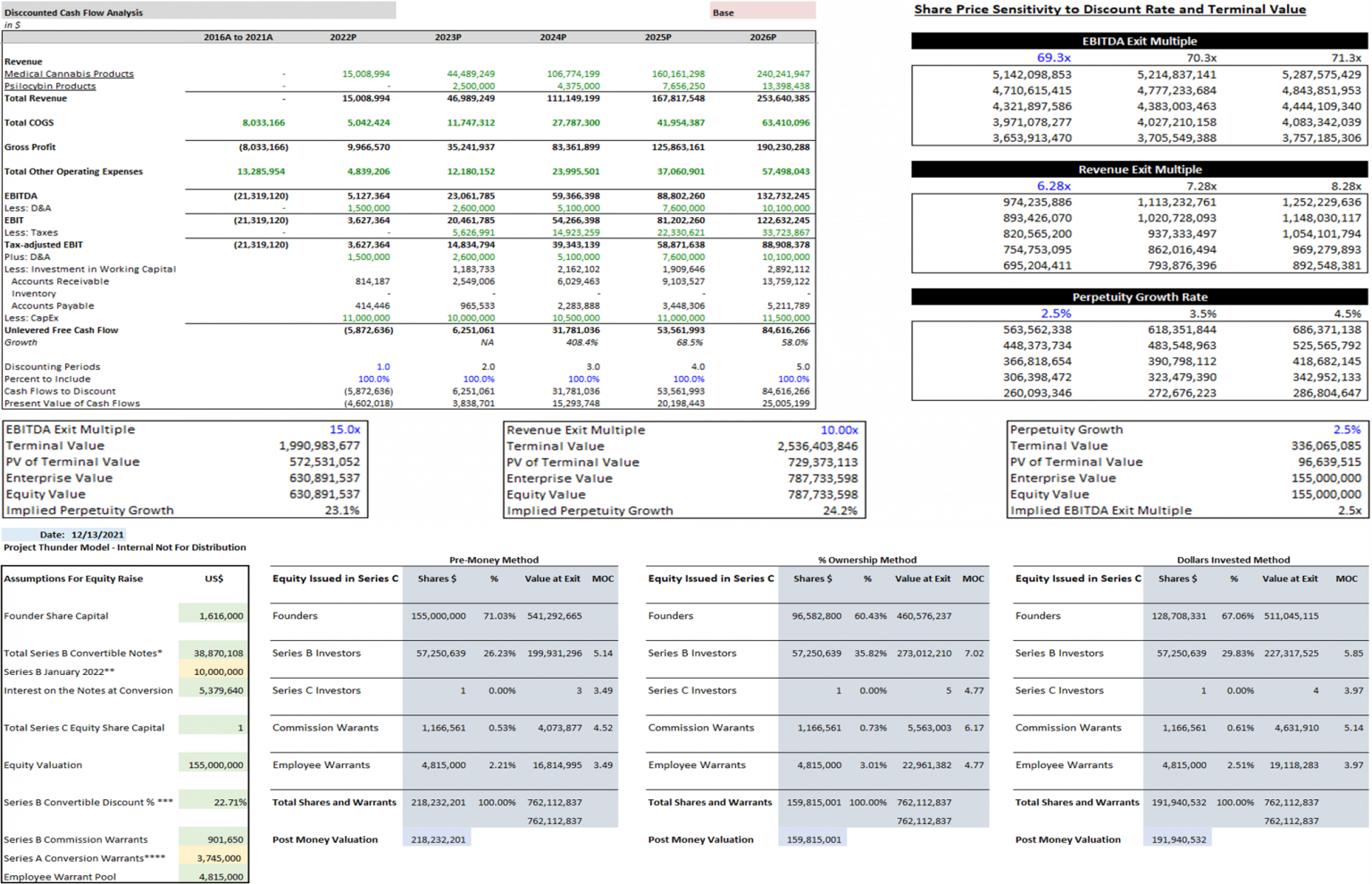Screen dimensions: 1372x884
Task: Select Accounts Payable value 414,446
Action: (372, 306)
